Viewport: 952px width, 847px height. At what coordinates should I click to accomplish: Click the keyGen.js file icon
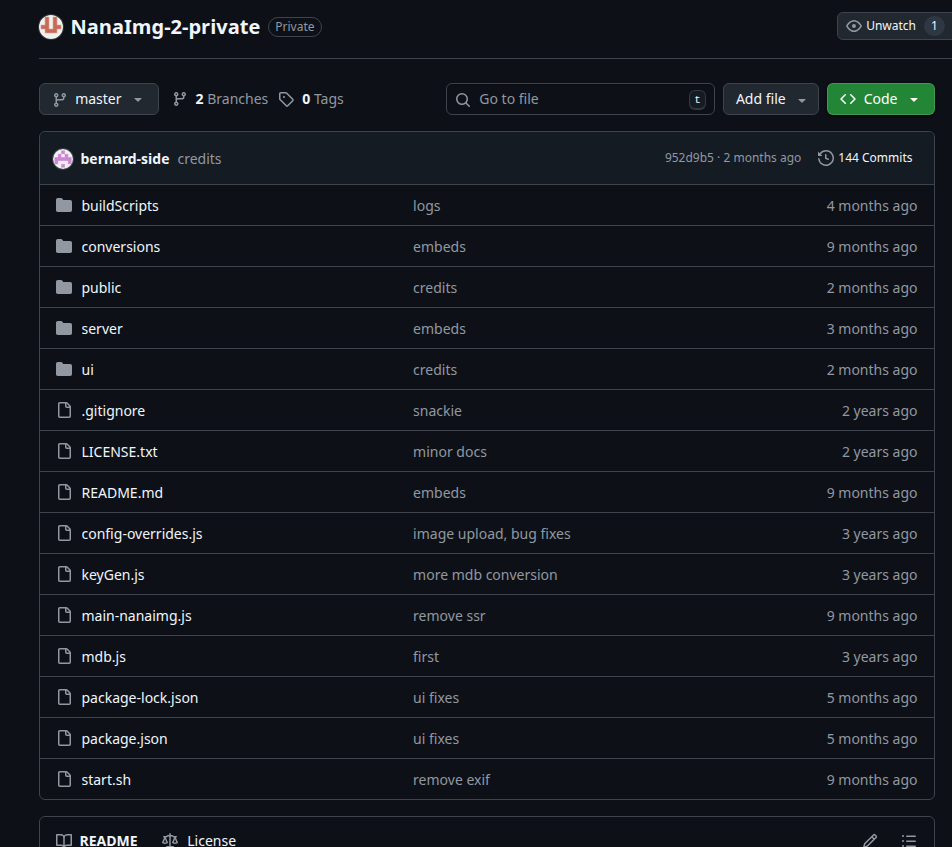point(64,574)
